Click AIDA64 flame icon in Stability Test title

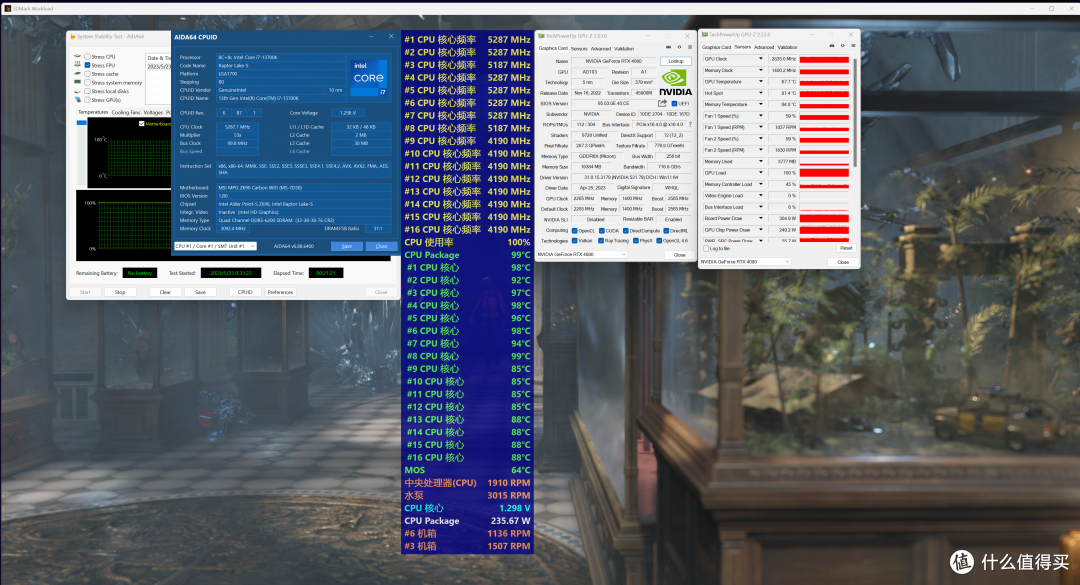(72, 37)
